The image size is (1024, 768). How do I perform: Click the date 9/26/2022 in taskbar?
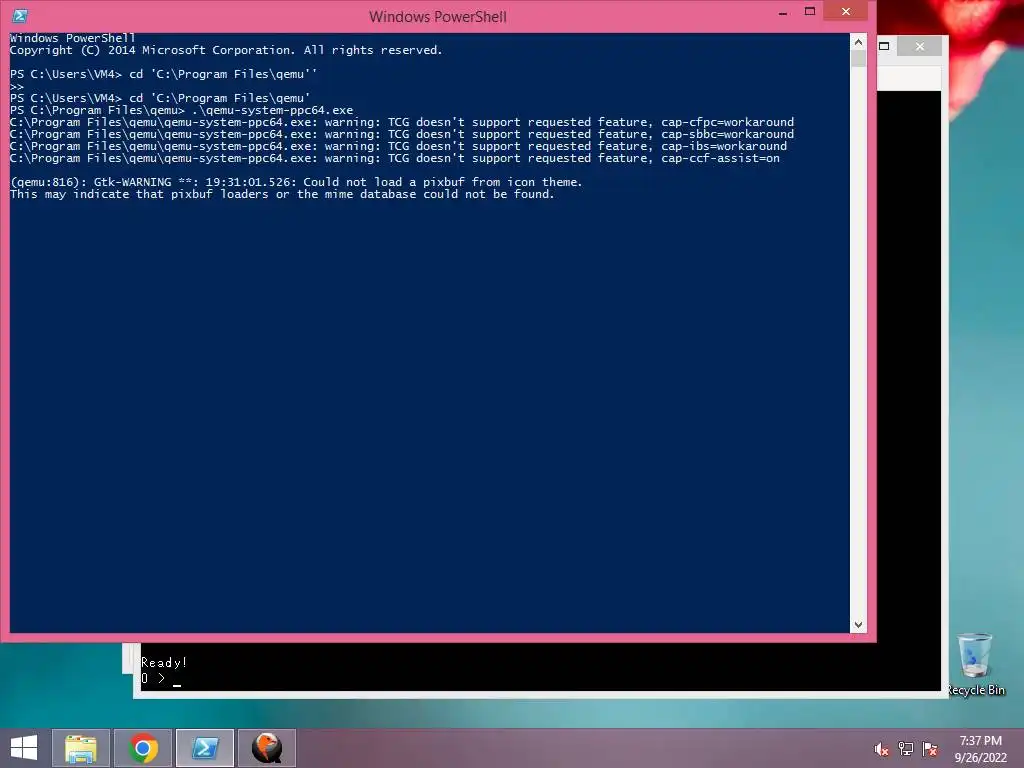point(980,758)
